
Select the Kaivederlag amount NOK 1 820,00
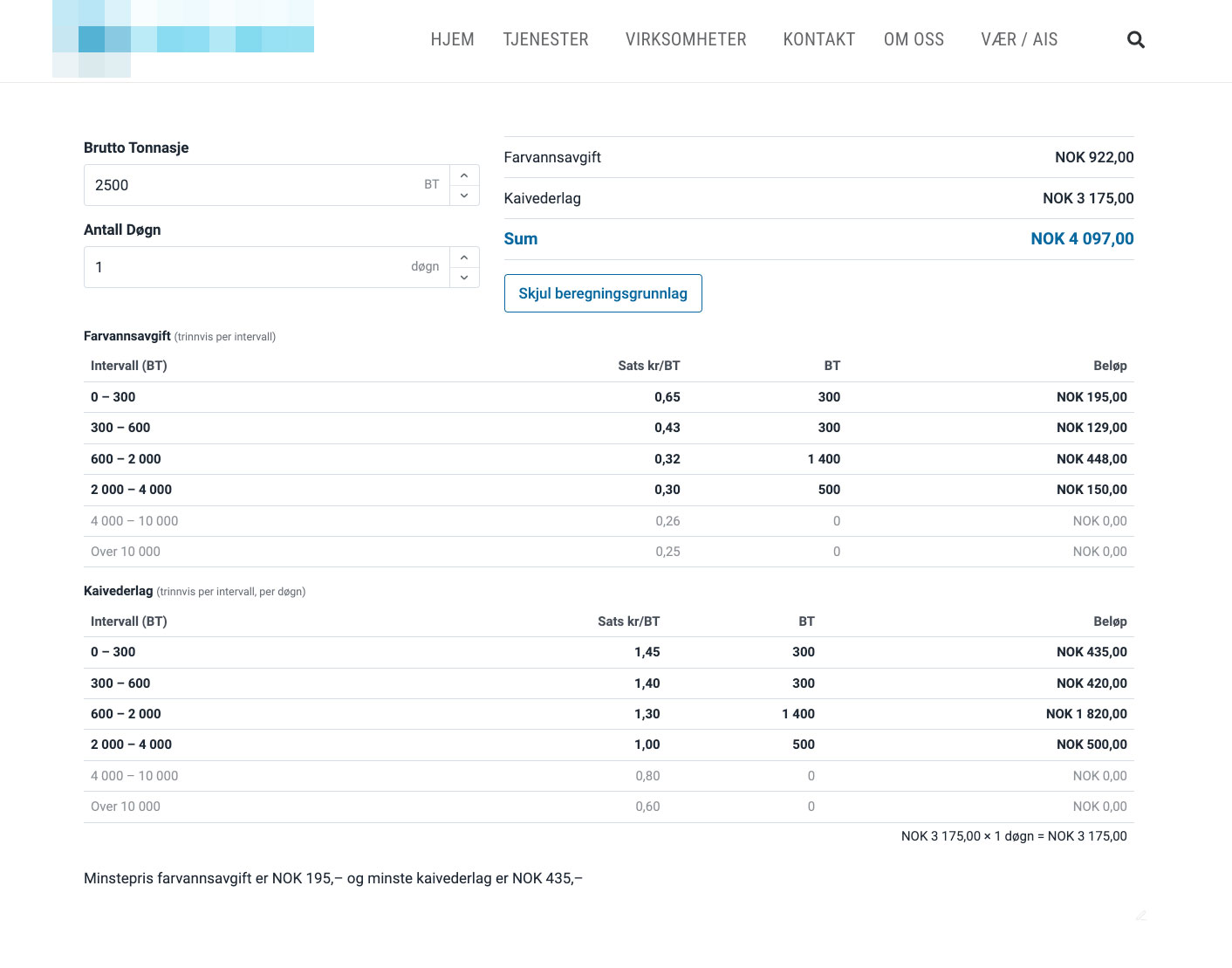pyautogui.click(x=1086, y=714)
